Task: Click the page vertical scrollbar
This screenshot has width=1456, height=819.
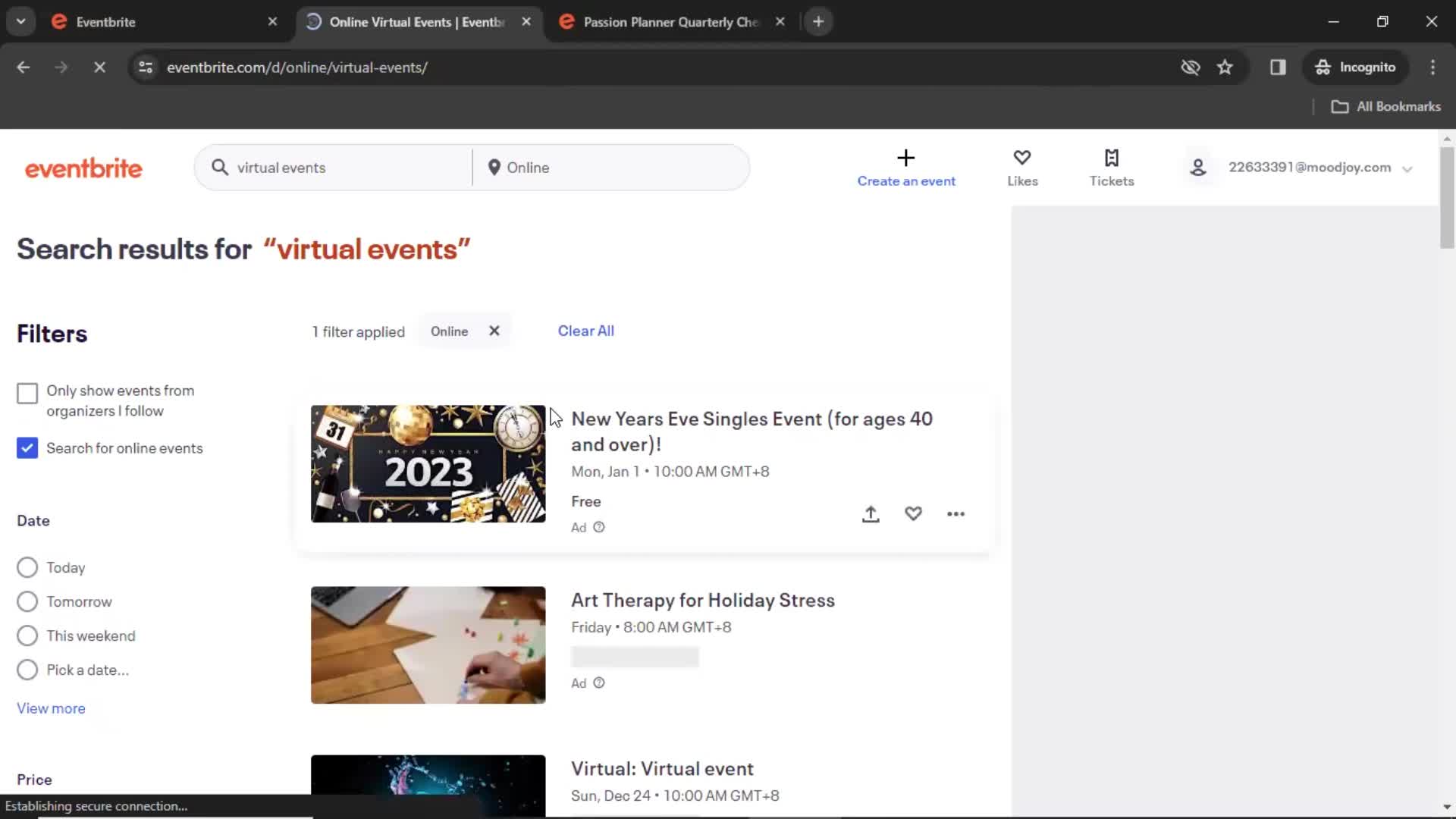Action: pyautogui.click(x=1447, y=197)
